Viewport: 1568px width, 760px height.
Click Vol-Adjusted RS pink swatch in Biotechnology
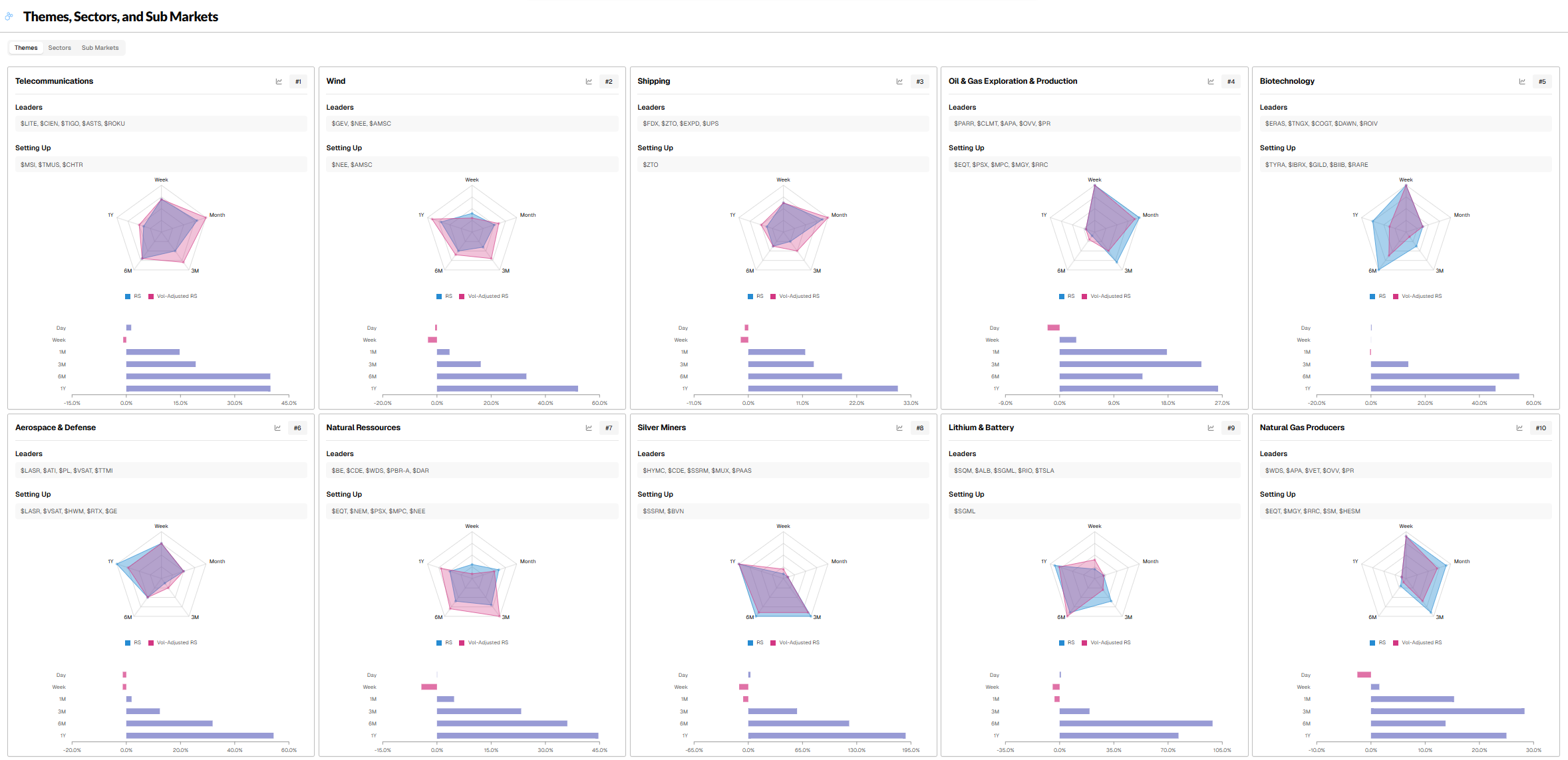point(1396,297)
